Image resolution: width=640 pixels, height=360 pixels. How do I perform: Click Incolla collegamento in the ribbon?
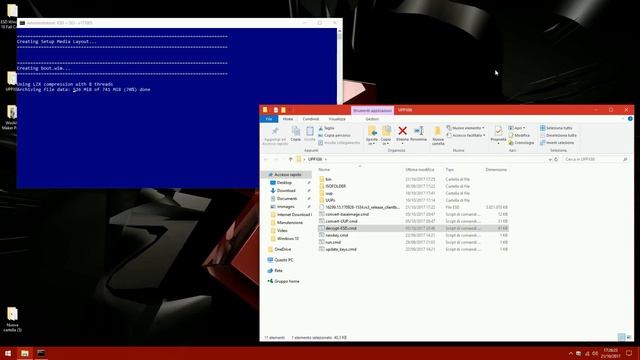point(339,143)
